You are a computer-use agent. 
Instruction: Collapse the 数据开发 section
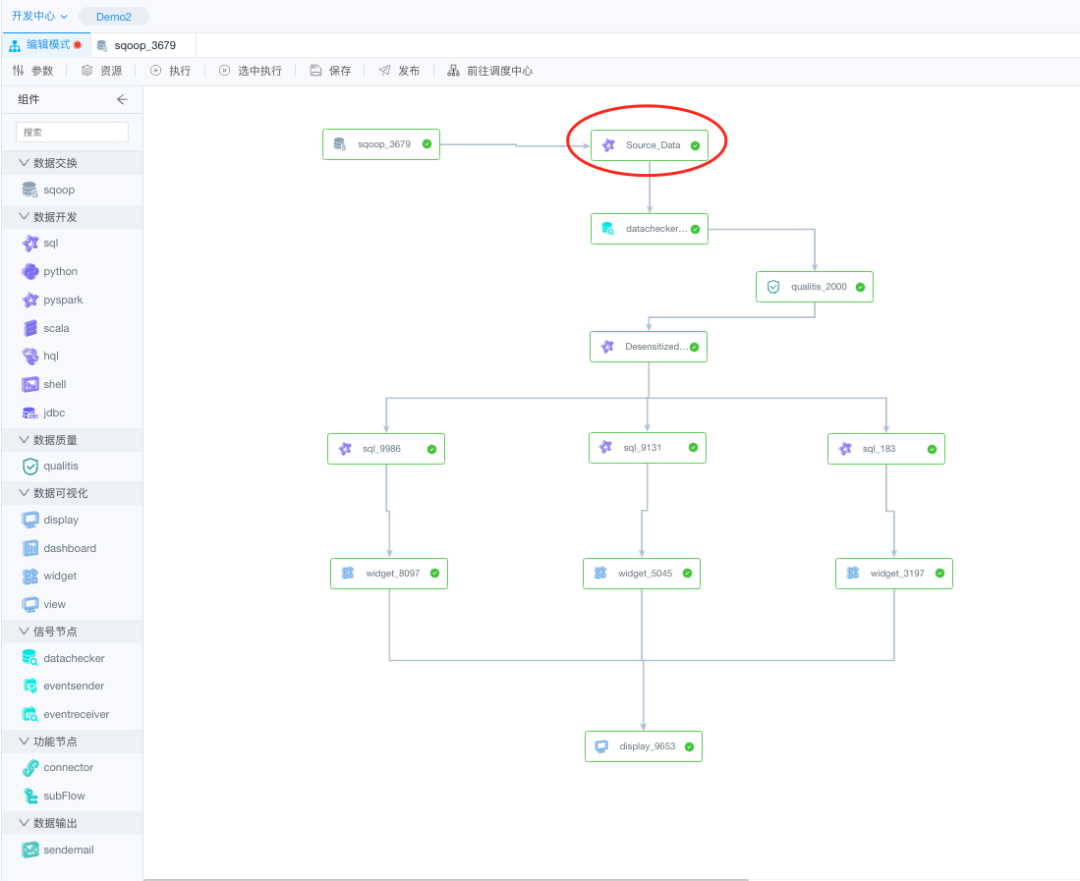tap(48, 217)
